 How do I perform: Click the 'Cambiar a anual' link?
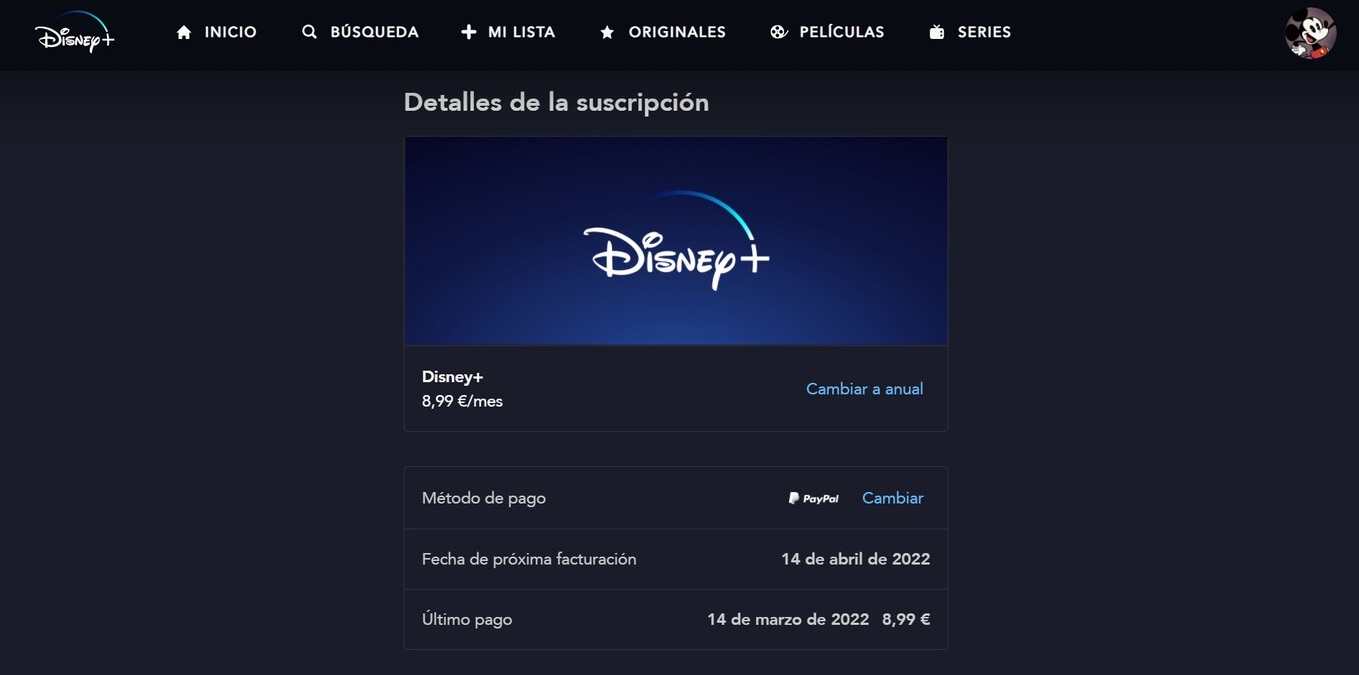[864, 389]
